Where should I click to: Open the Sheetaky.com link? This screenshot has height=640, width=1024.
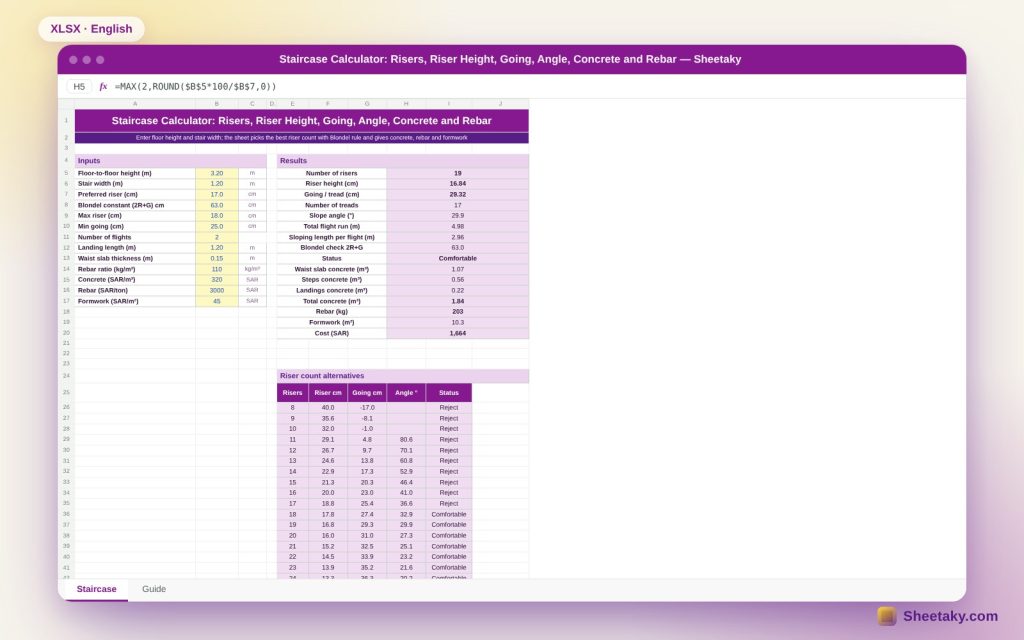coord(950,616)
